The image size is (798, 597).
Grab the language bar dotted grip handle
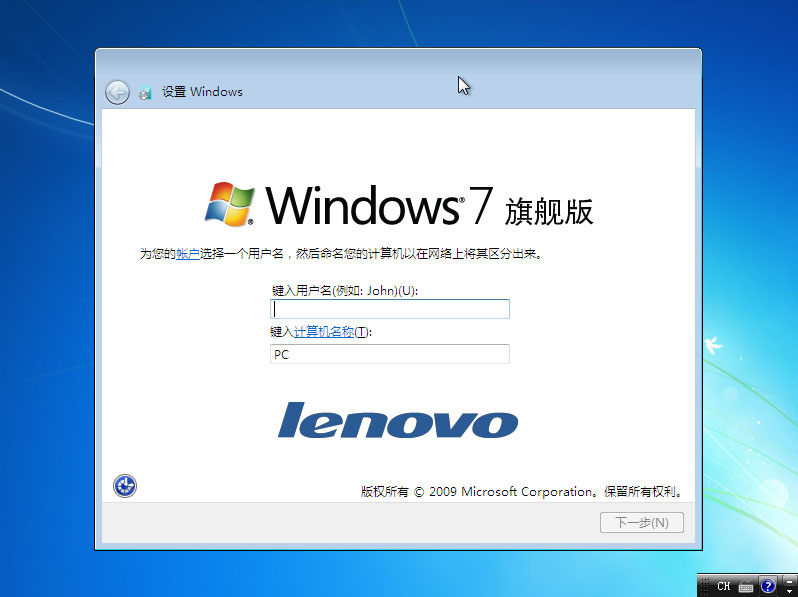pyautogui.click(x=705, y=586)
